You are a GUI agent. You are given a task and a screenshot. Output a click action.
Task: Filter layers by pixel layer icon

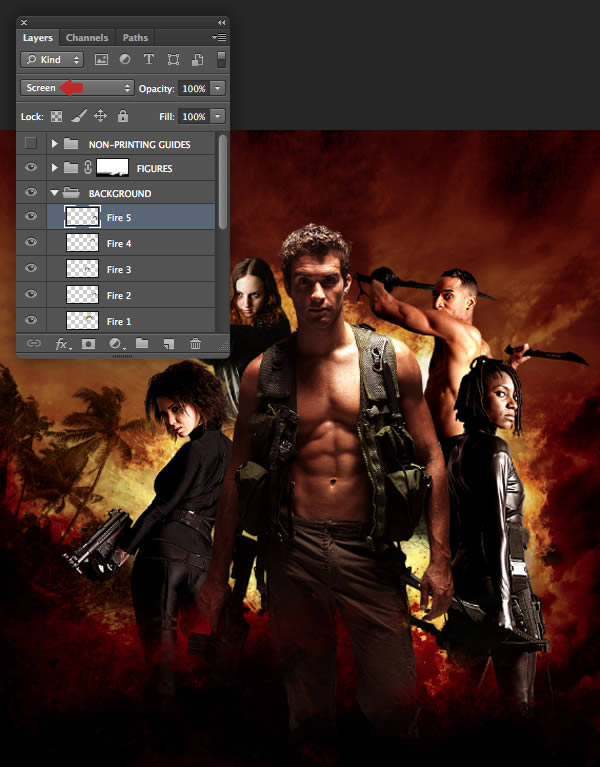[101, 60]
